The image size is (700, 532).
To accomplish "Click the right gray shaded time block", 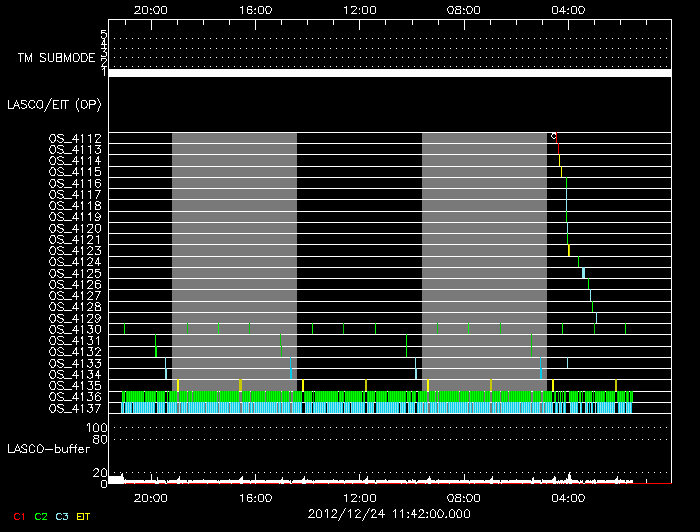I will pos(484,260).
